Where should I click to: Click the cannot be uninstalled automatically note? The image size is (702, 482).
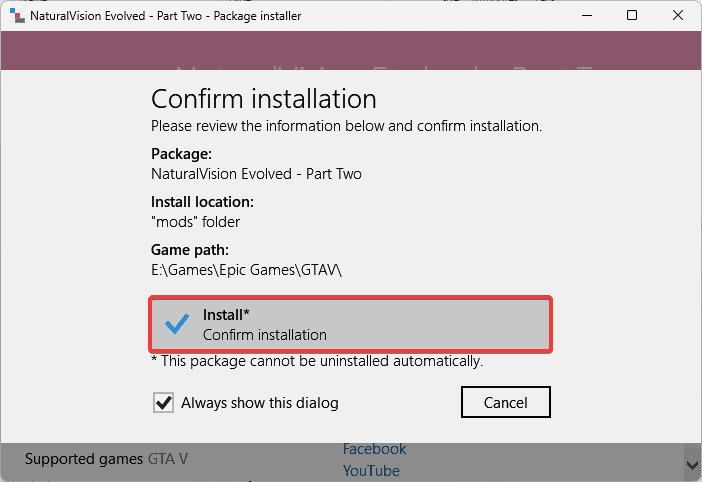click(x=317, y=360)
